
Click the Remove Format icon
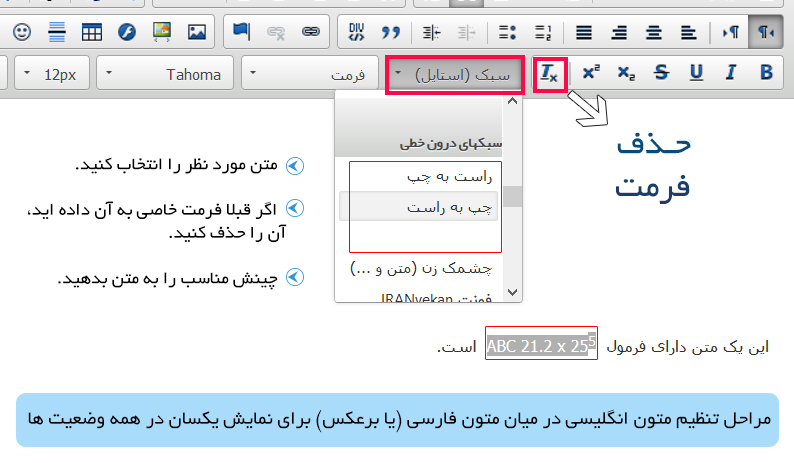click(x=551, y=74)
